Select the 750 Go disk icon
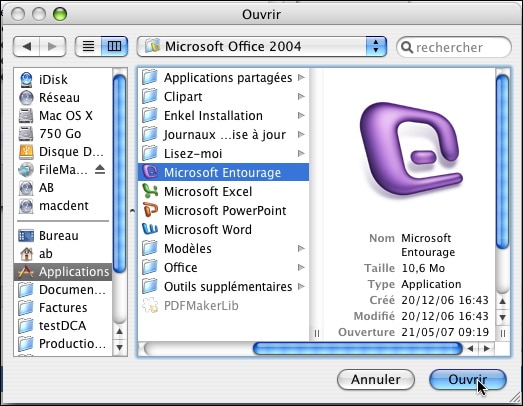The image size is (523, 406). click(26, 134)
